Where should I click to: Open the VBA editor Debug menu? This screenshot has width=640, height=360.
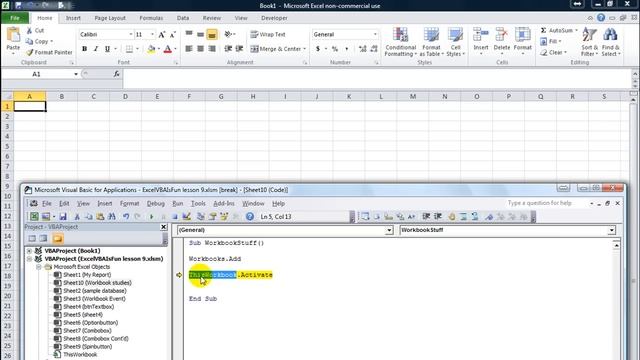coord(156,203)
